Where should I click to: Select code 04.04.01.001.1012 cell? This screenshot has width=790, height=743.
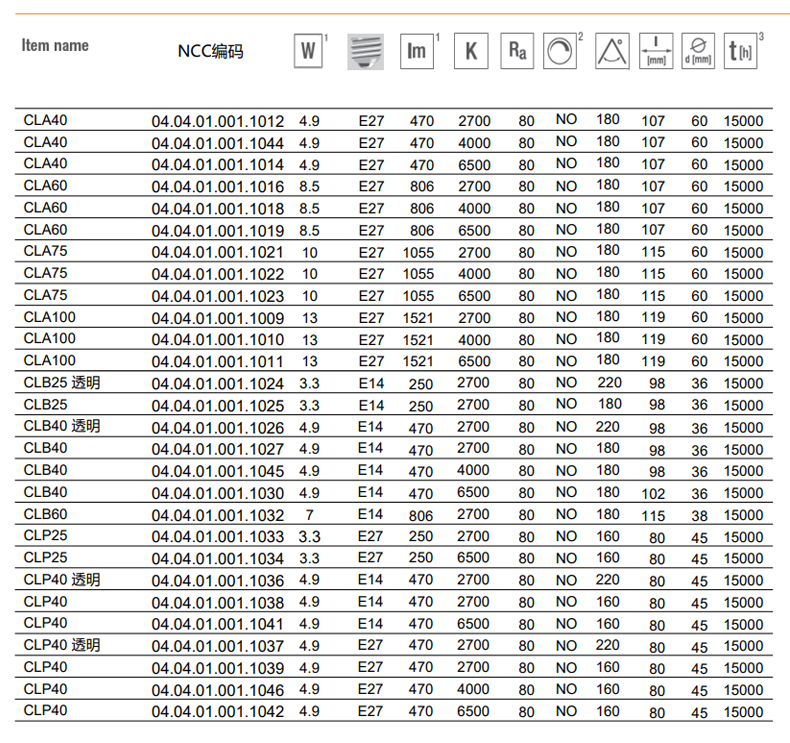(x=217, y=121)
